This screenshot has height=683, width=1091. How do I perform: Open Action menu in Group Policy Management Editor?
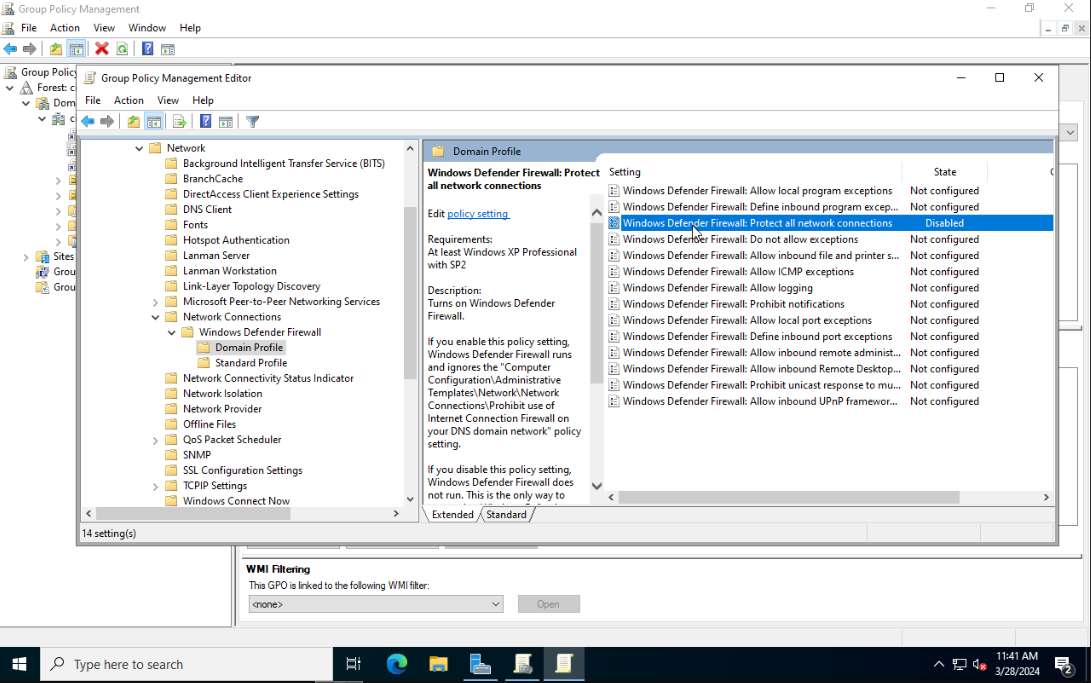[129, 100]
